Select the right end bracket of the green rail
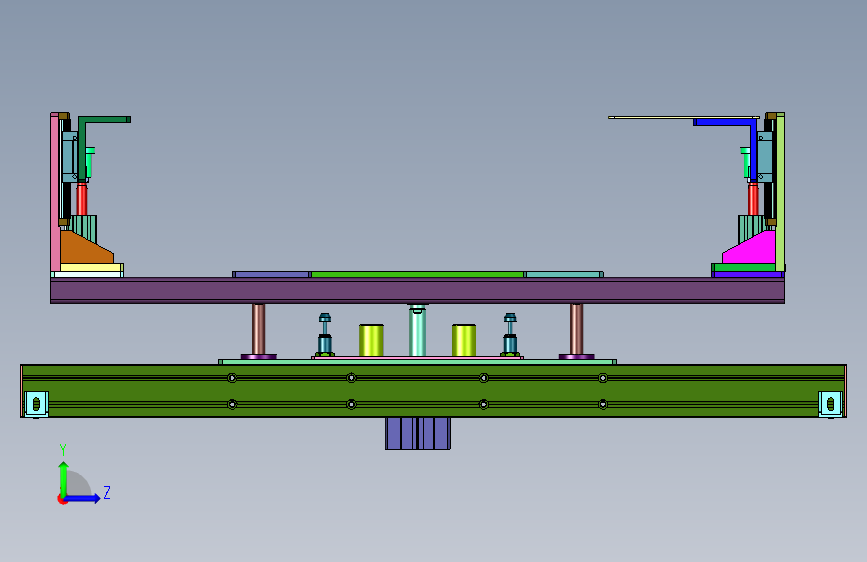 tap(830, 404)
